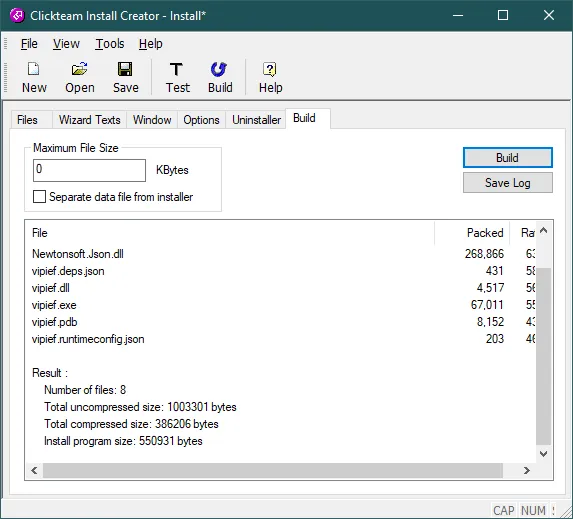Click the Maximum File Size input field
Viewport: 573px width, 519px height.
[x=90, y=170]
